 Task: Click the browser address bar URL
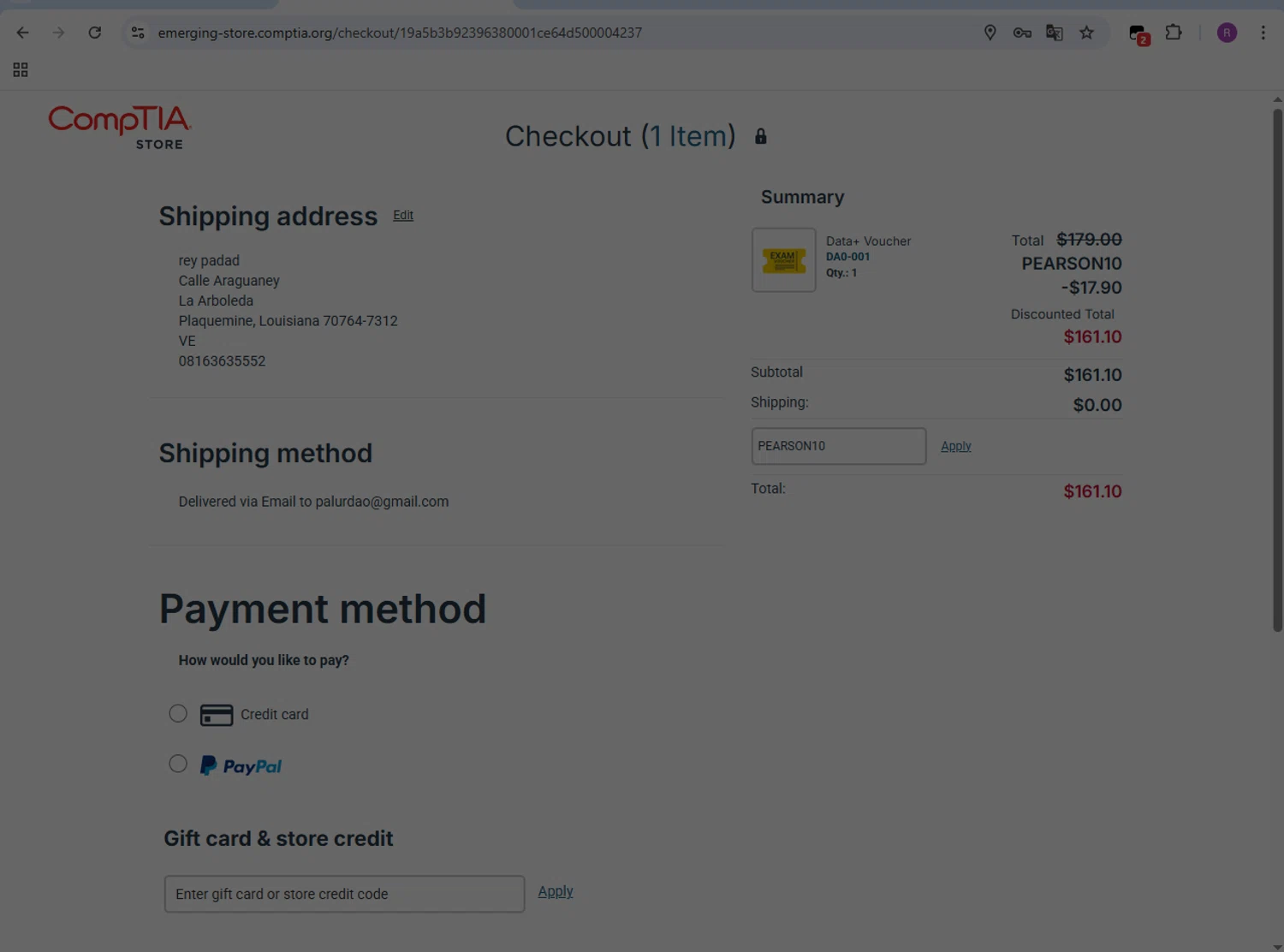coord(400,33)
